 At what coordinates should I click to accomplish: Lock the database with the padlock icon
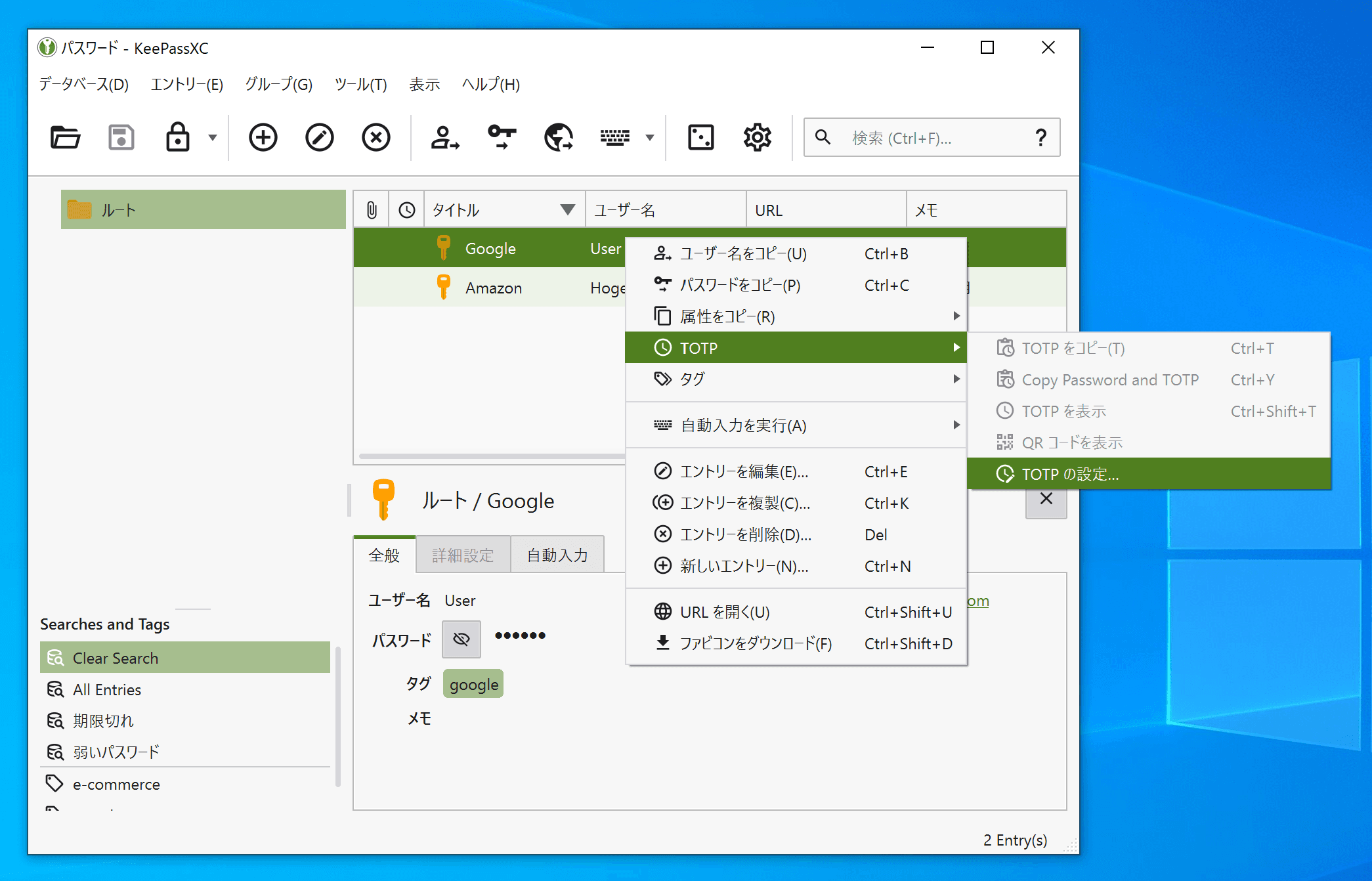tap(178, 138)
